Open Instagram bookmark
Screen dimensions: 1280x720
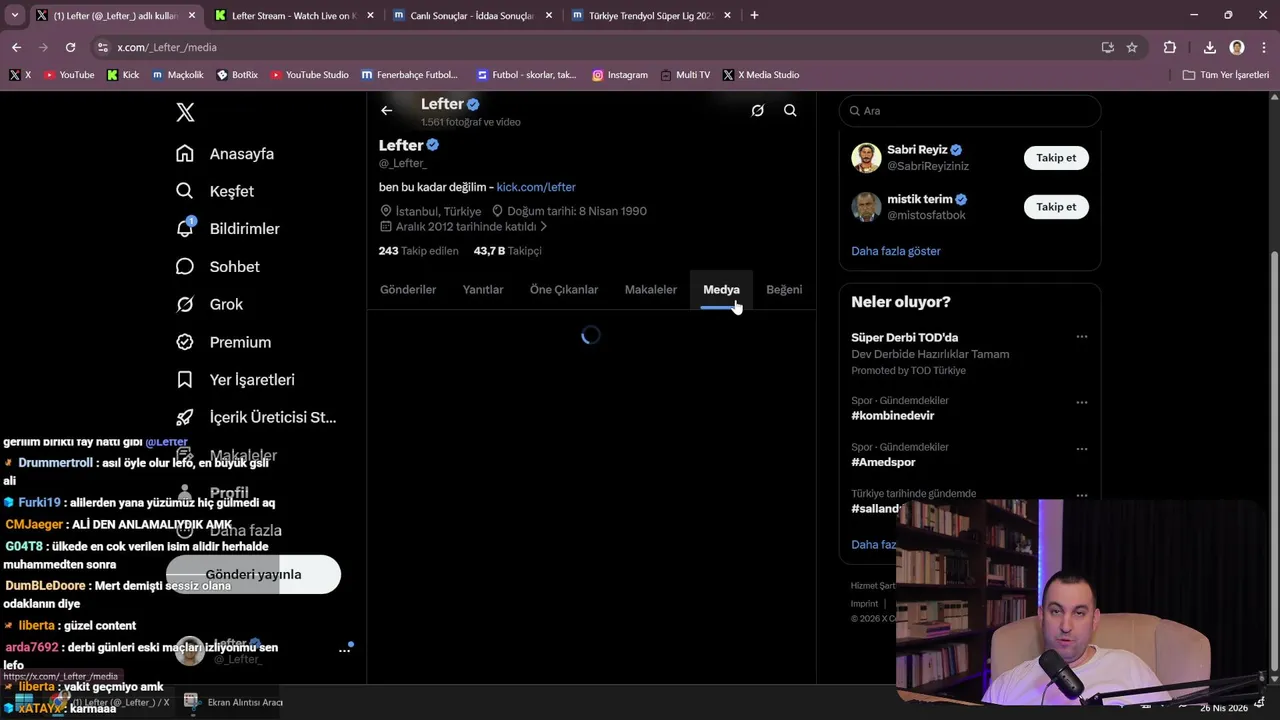[x=619, y=75]
